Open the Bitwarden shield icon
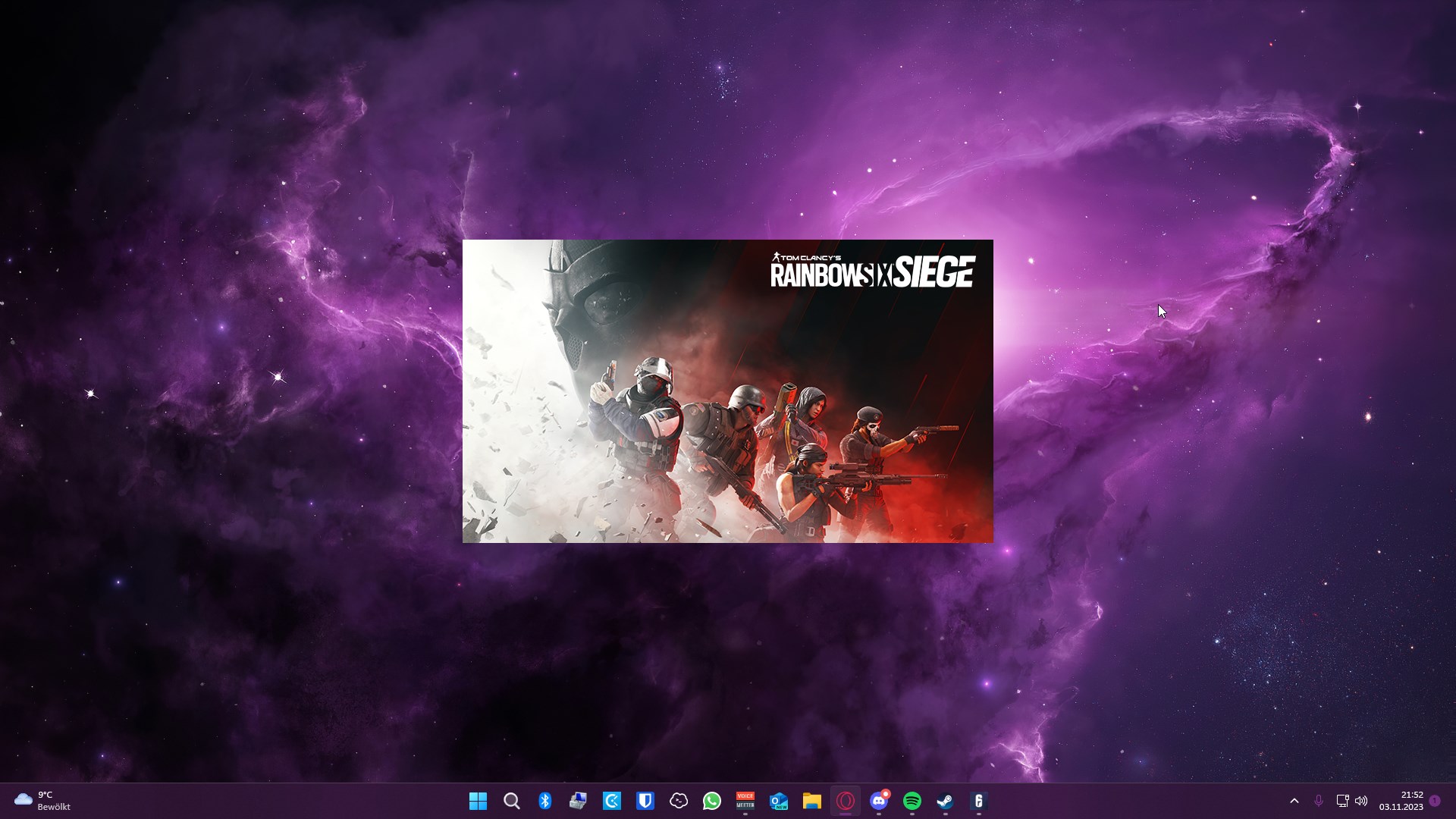This screenshot has height=819, width=1456. [645, 801]
